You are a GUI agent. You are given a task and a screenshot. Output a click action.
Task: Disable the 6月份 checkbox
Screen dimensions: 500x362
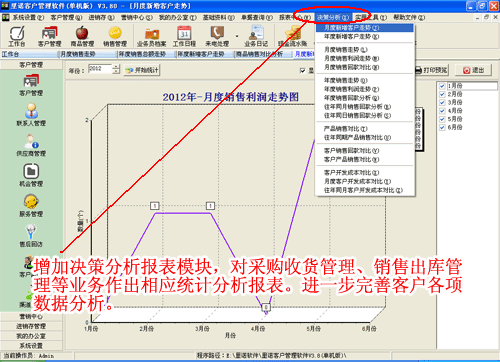point(442,127)
